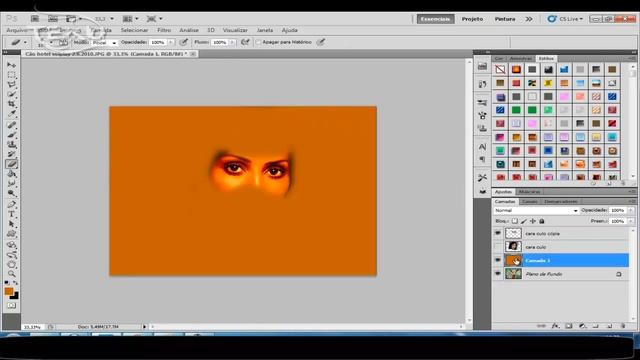Select the Crop tool

11,104
